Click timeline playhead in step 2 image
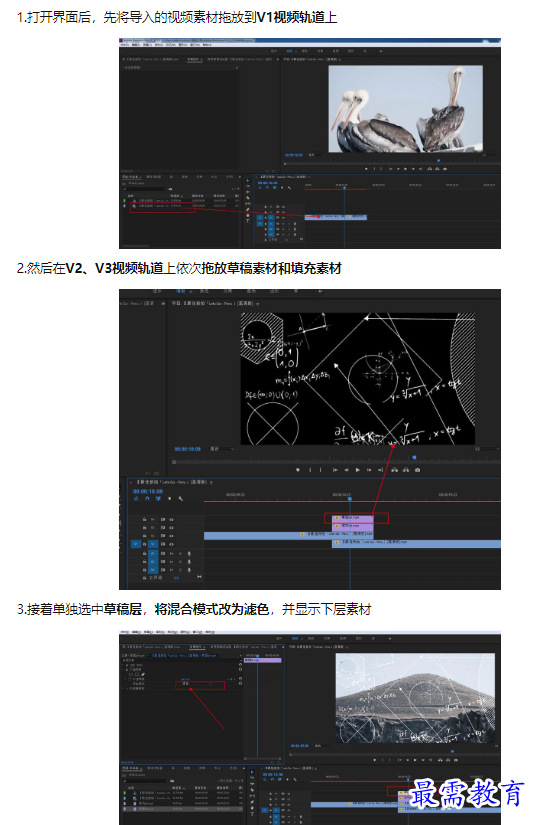533x825 pixels. point(350,498)
